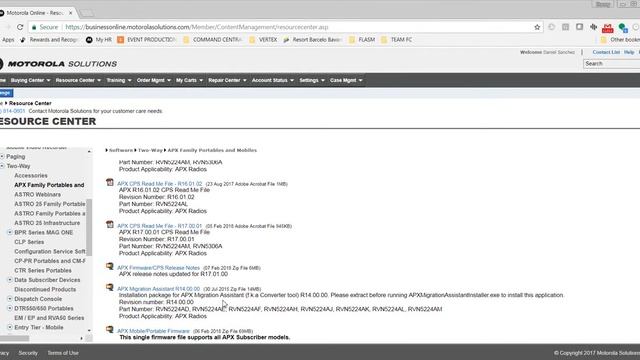Screen dimensions: 640x360
Task: Open the Account Status menu
Action: (273, 80)
